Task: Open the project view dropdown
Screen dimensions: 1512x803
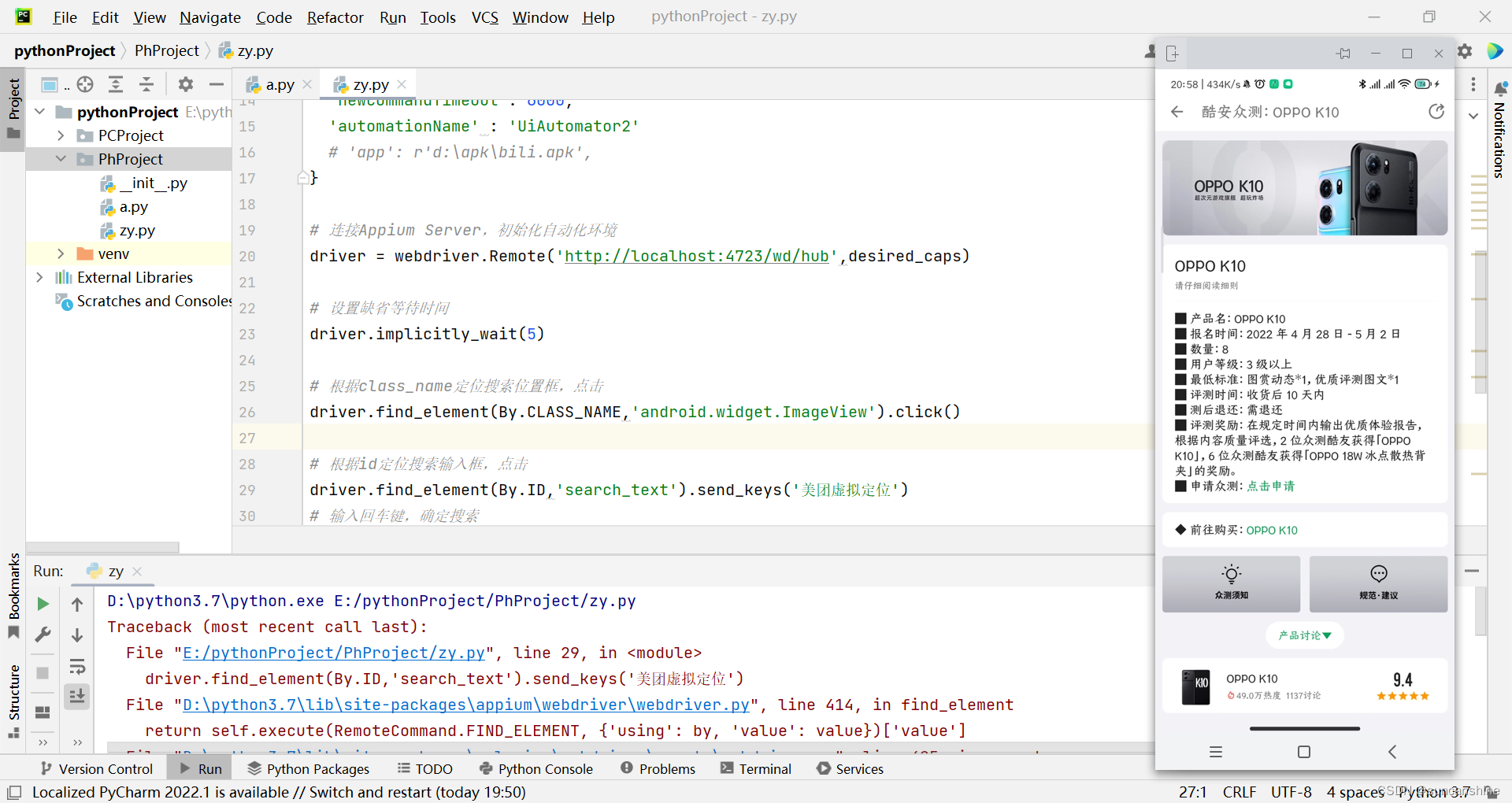Action: 54,84
